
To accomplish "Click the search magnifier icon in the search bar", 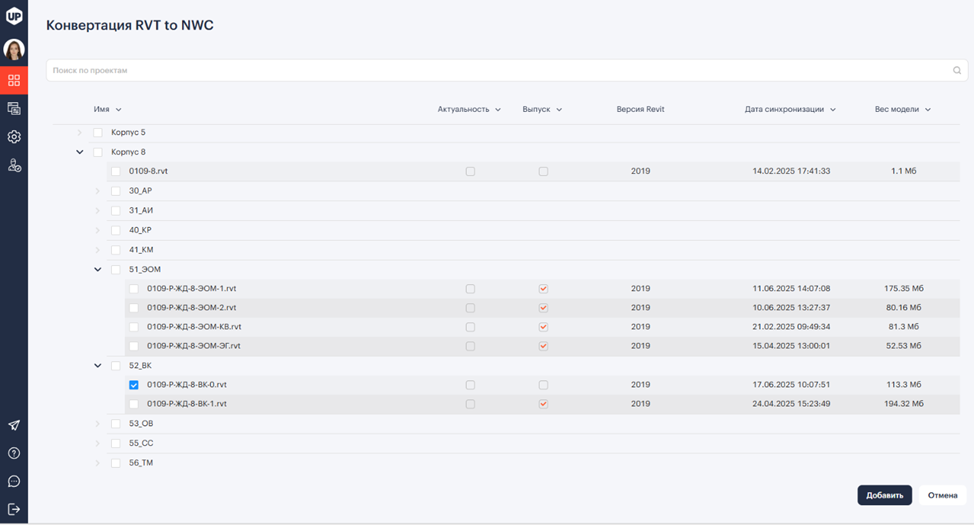I will 957,71.
